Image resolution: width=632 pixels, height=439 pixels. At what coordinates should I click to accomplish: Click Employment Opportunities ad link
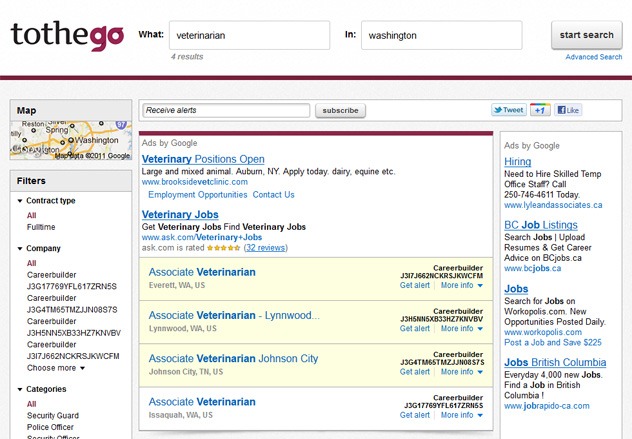point(198,195)
